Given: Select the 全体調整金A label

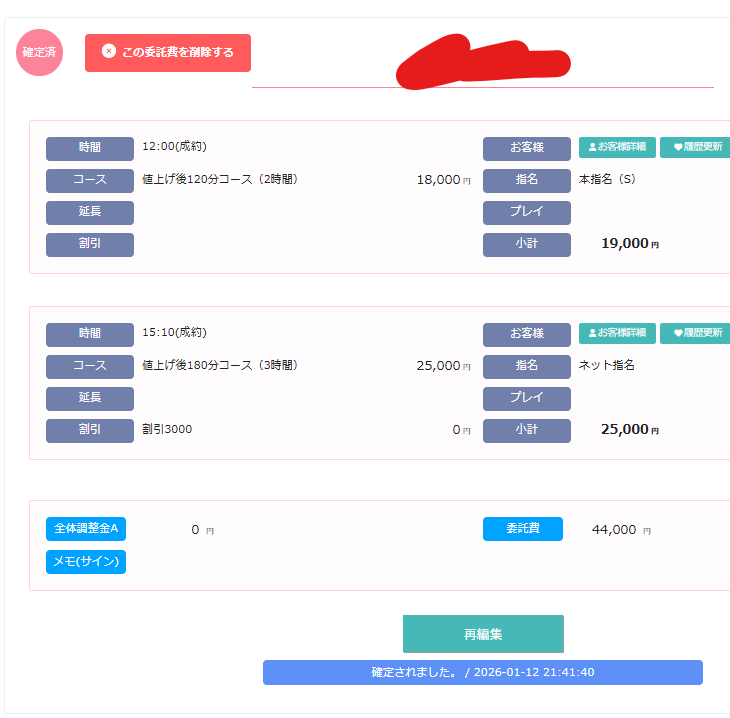Looking at the screenshot, I should point(86,529).
